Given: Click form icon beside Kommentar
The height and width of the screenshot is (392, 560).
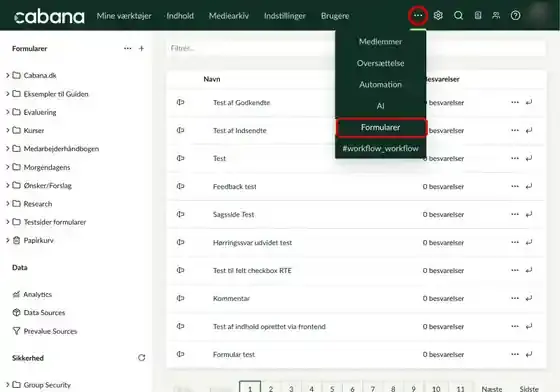Looking at the screenshot, I should [x=180, y=298].
